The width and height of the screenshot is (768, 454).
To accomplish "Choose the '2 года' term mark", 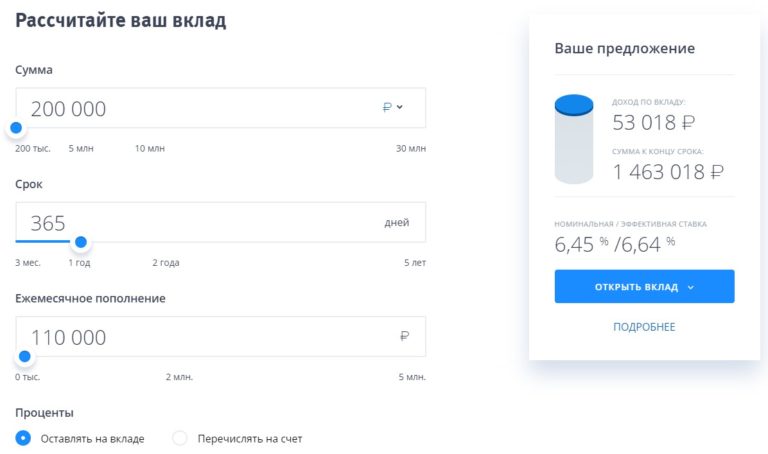I will coord(166,263).
